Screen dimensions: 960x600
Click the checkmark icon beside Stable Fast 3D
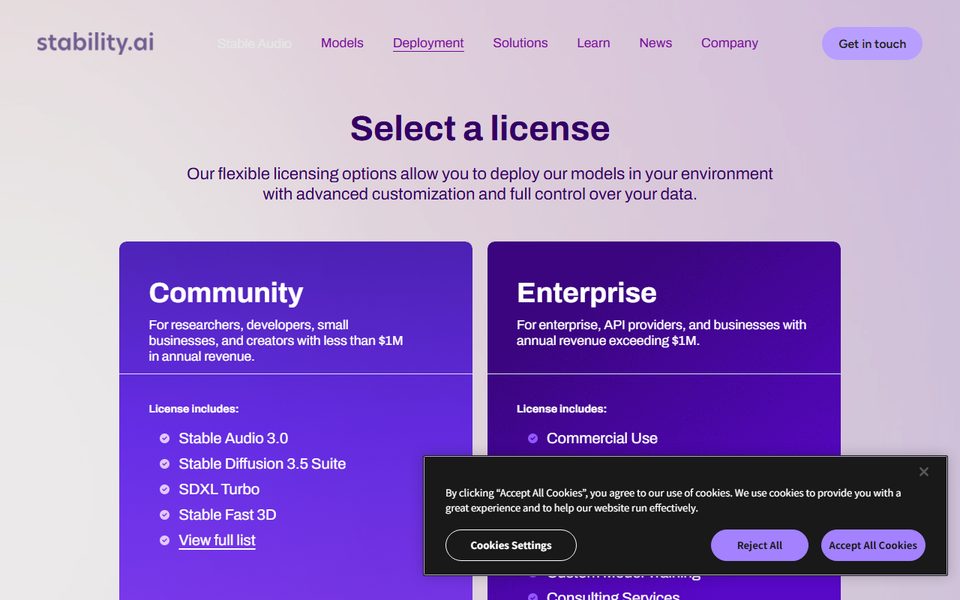(165, 515)
